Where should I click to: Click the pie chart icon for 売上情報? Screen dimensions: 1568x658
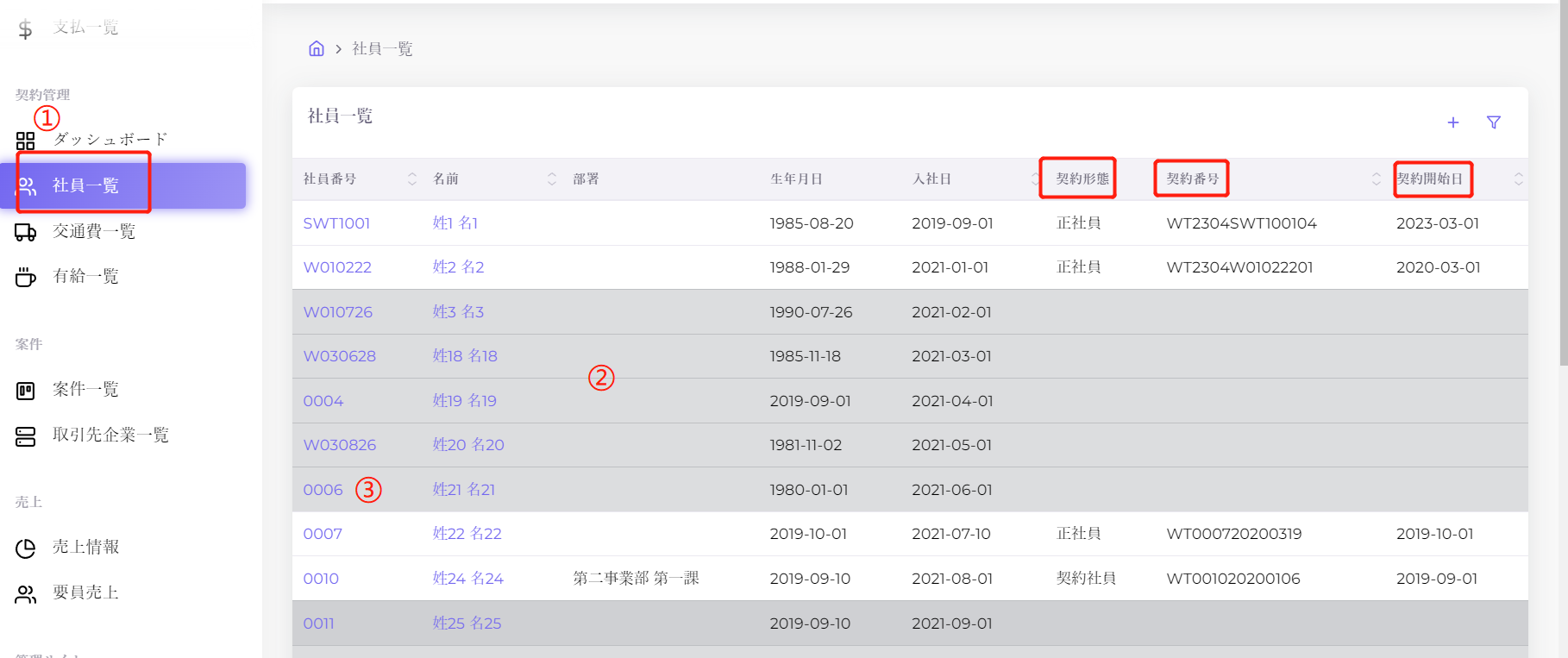pyautogui.click(x=26, y=548)
